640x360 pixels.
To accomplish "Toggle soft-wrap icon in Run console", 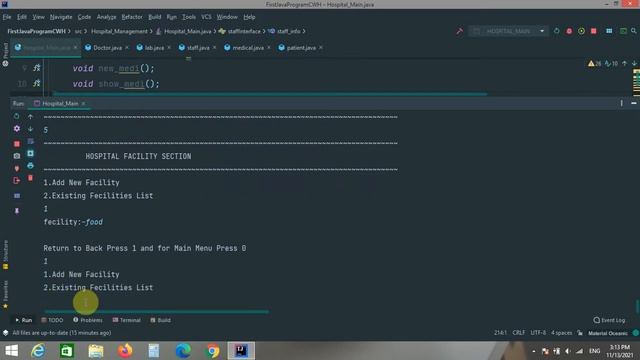I will pyautogui.click(x=30, y=141).
